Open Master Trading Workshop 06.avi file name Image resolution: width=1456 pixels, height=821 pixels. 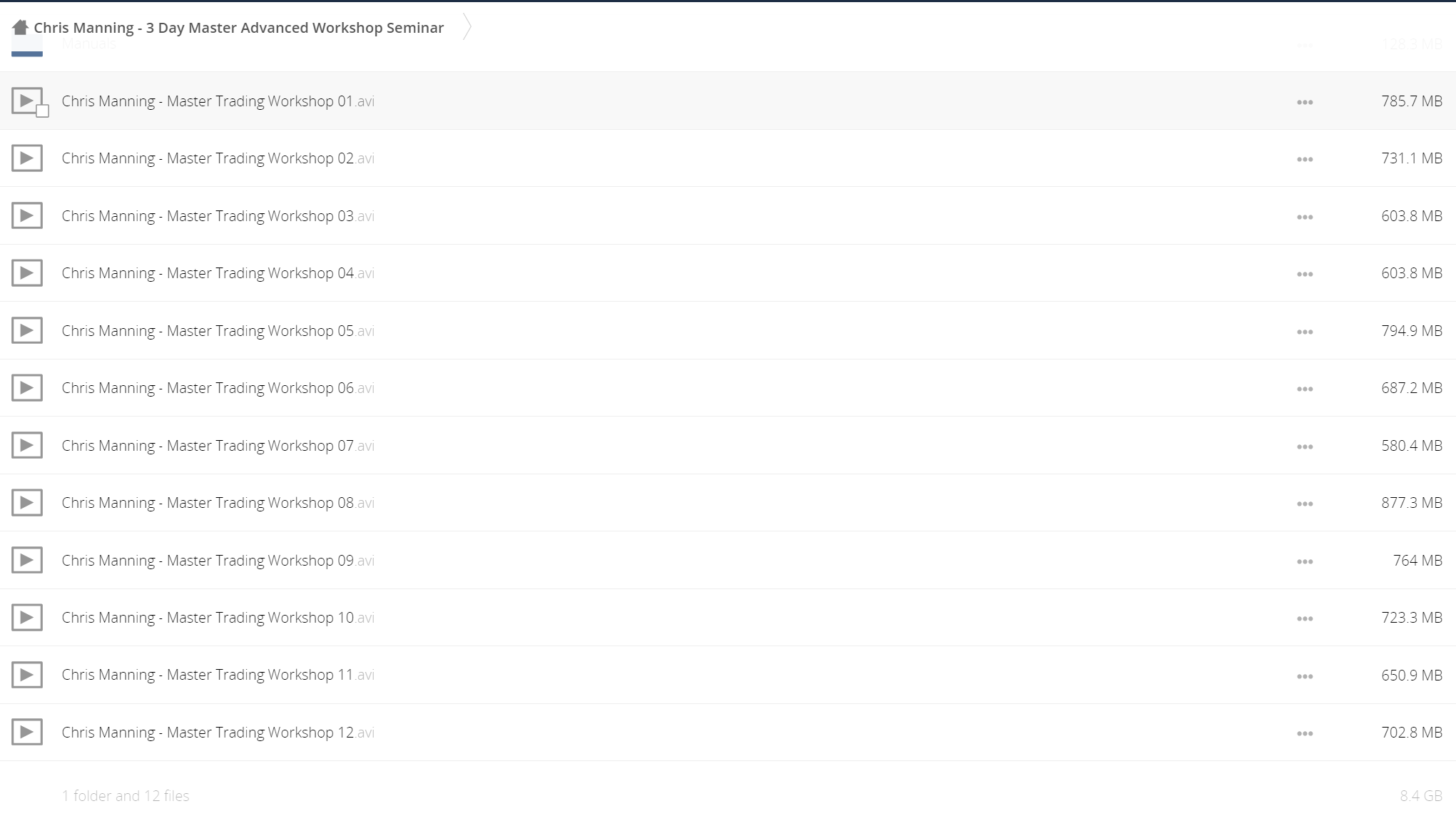point(218,388)
